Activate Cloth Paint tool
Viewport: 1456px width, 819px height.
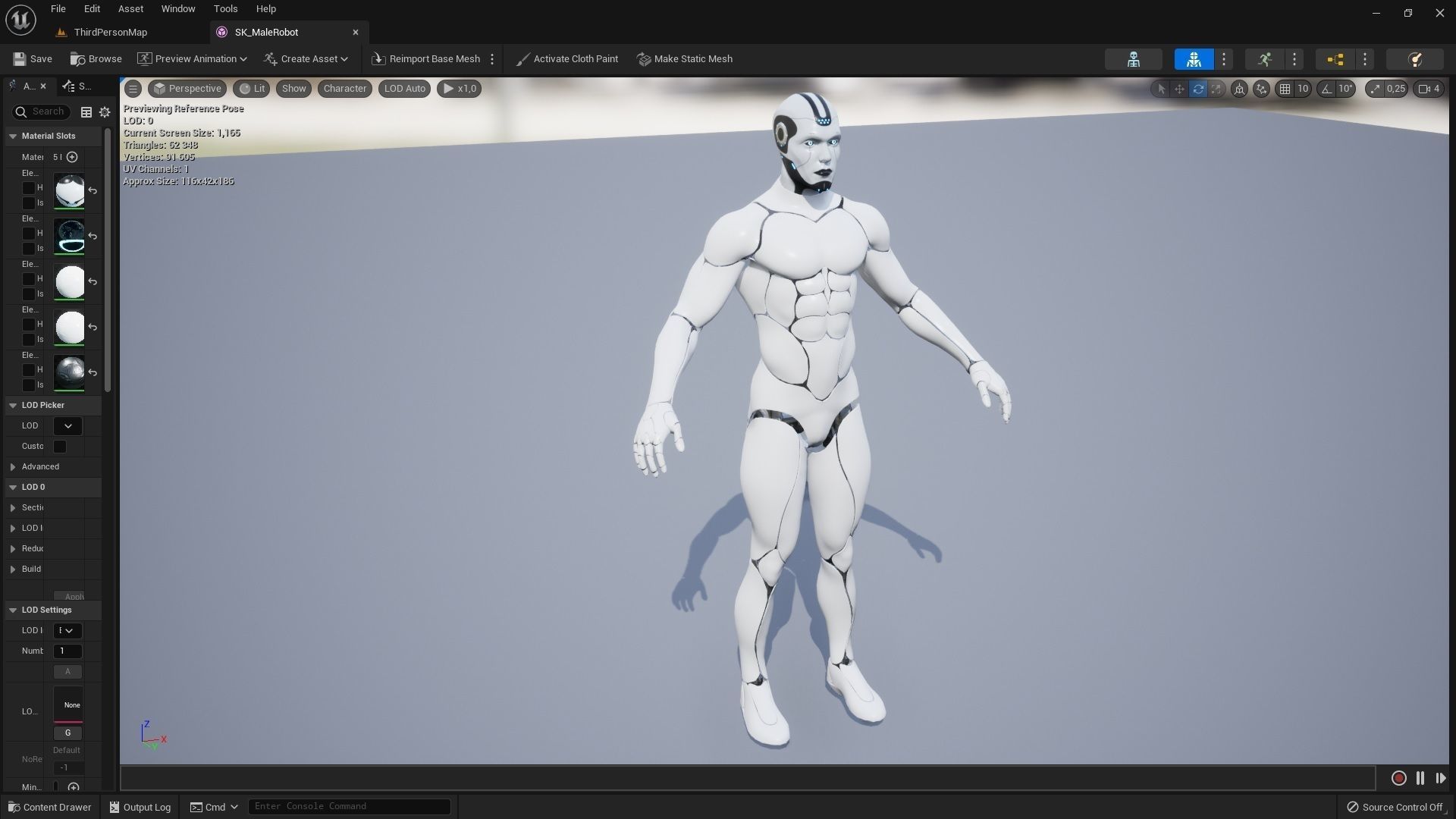click(x=567, y=59)
